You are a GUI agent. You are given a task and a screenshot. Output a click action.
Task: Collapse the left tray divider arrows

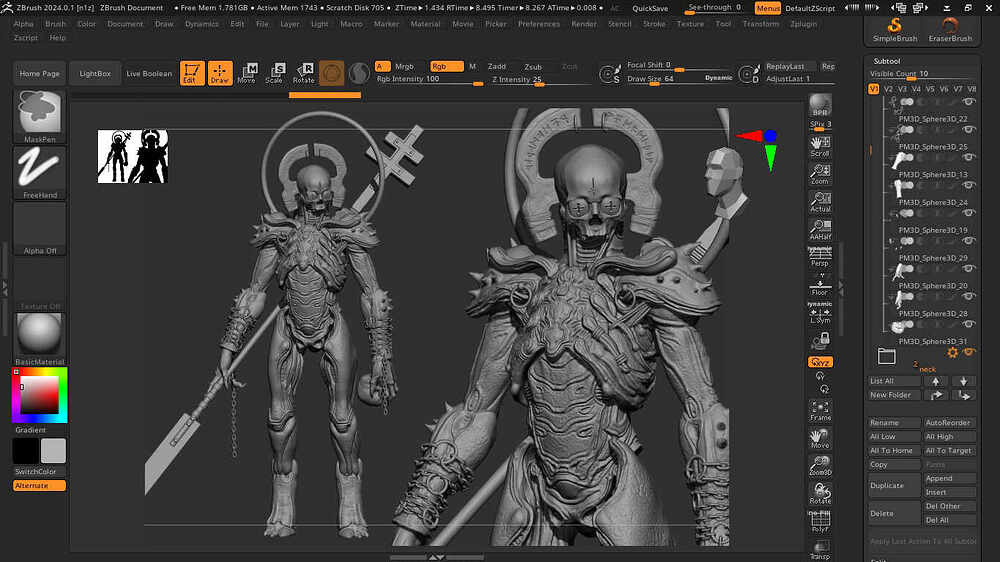[4, 288]
